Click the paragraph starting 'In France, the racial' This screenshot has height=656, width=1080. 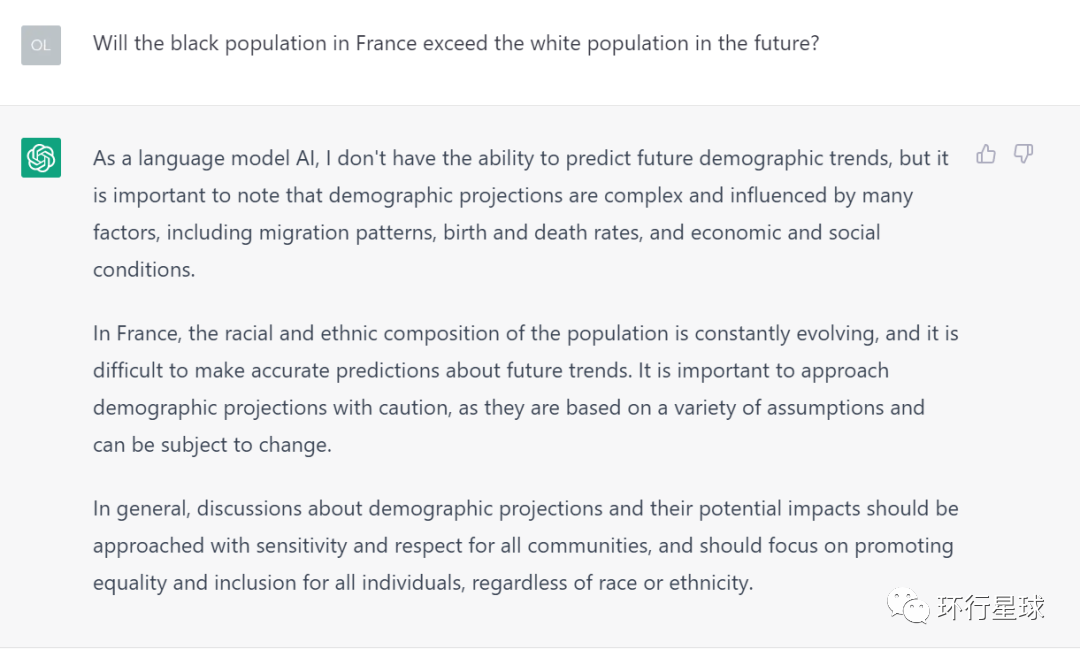(525, 389)
